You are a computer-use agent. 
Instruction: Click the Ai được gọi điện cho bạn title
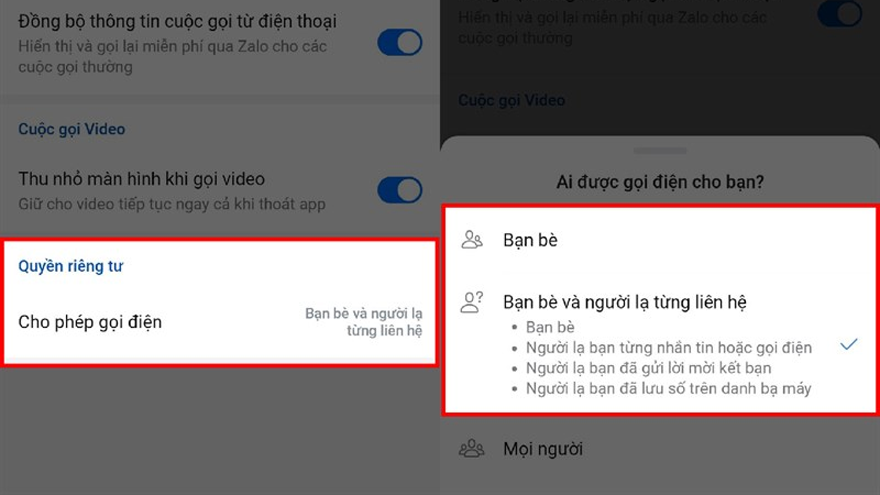(660, 182)
